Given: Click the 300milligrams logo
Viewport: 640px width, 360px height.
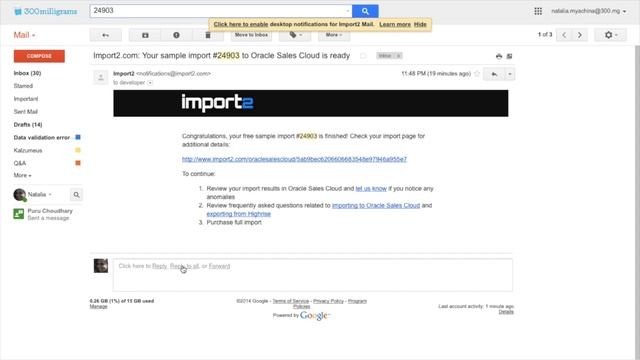Looking at the screenshot, I should [x=45, y=11].
